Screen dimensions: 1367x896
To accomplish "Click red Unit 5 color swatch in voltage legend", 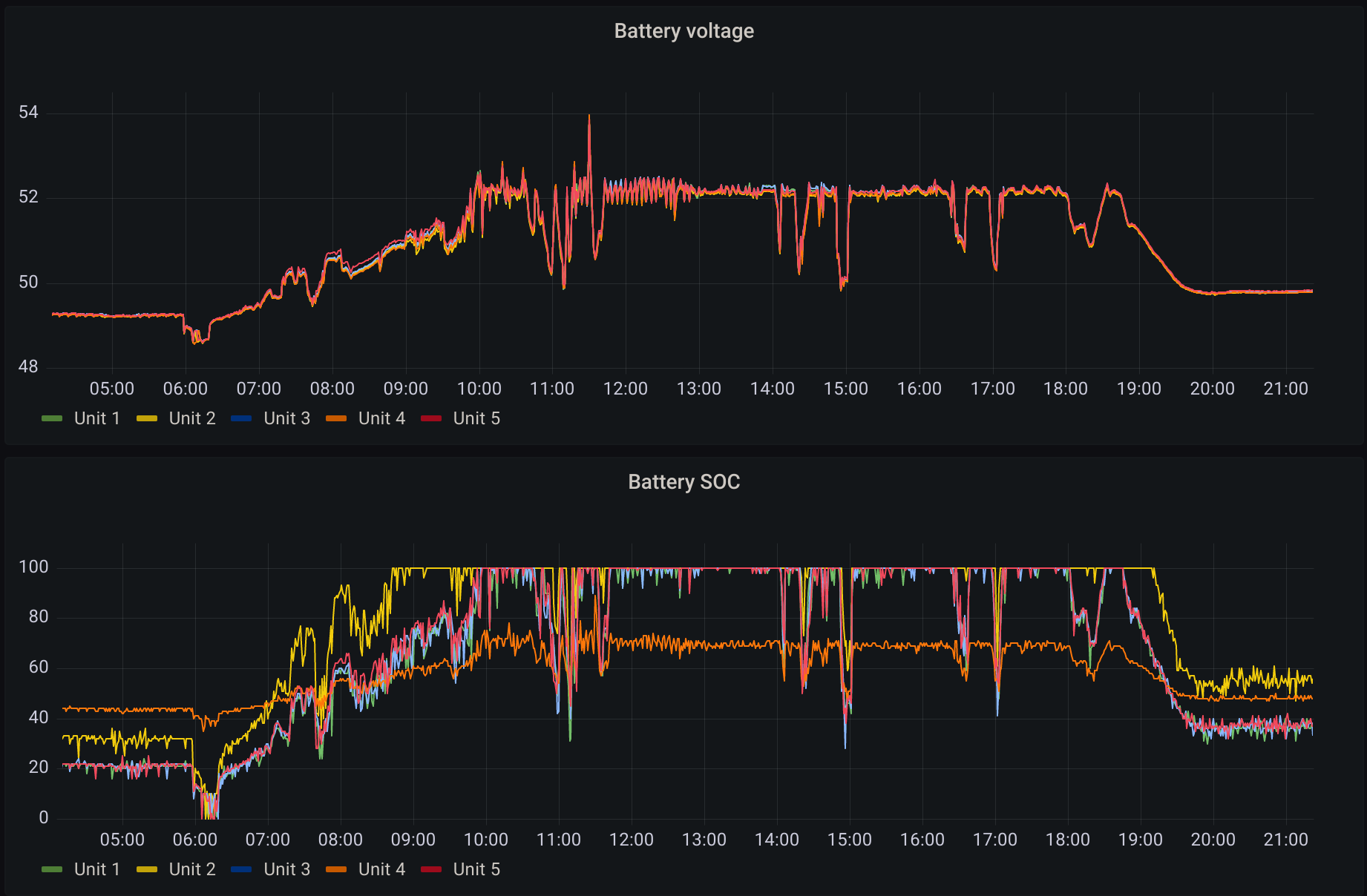I will click(431, 419).
